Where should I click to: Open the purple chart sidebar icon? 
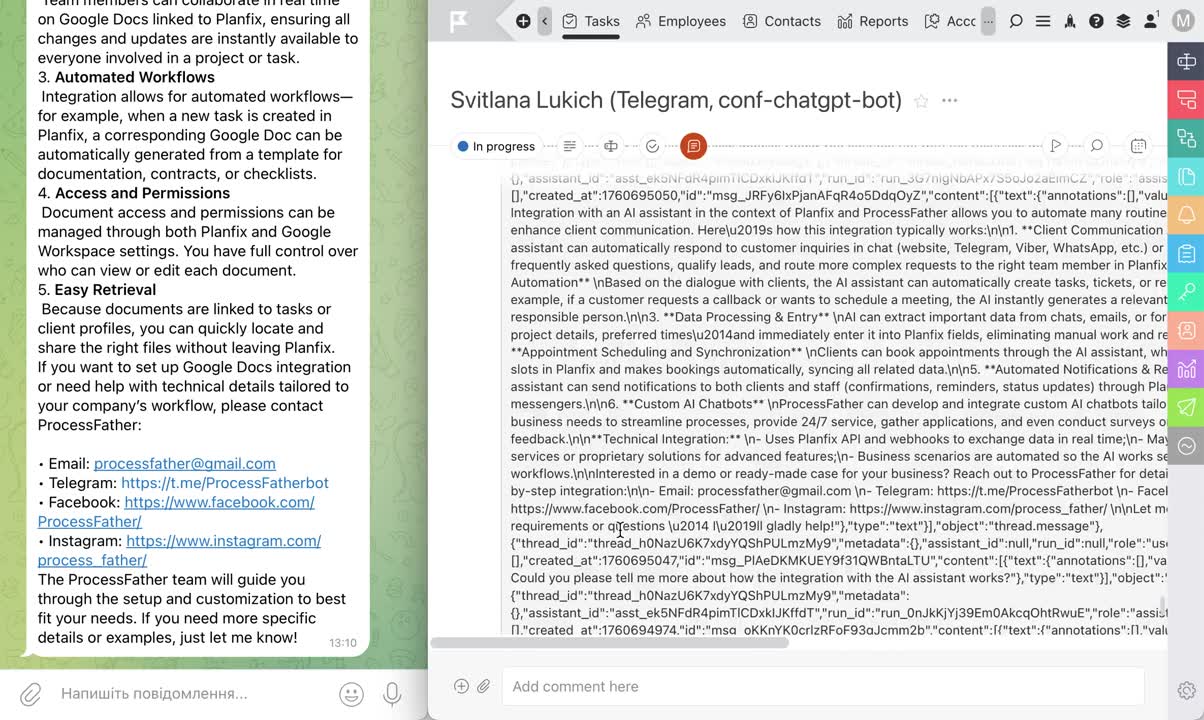point(1186,369)
